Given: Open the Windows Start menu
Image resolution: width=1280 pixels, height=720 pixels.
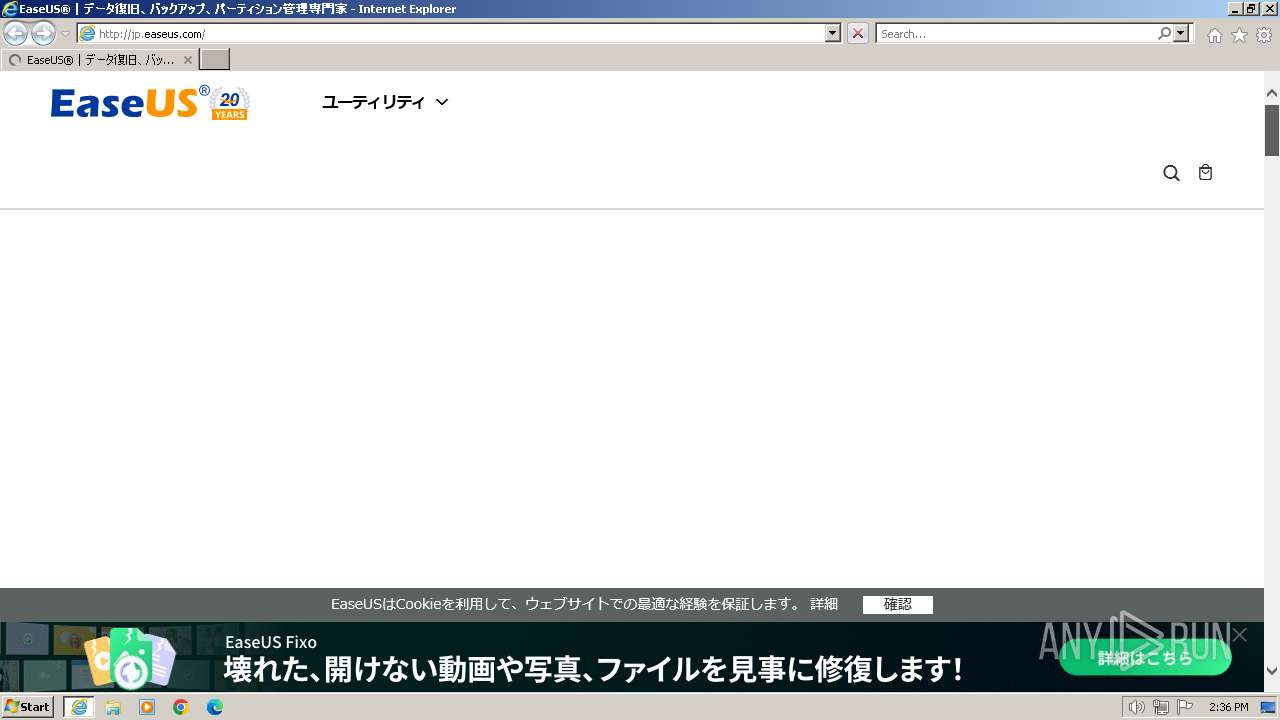Looking at the screenshot, I should coord(28,707).
